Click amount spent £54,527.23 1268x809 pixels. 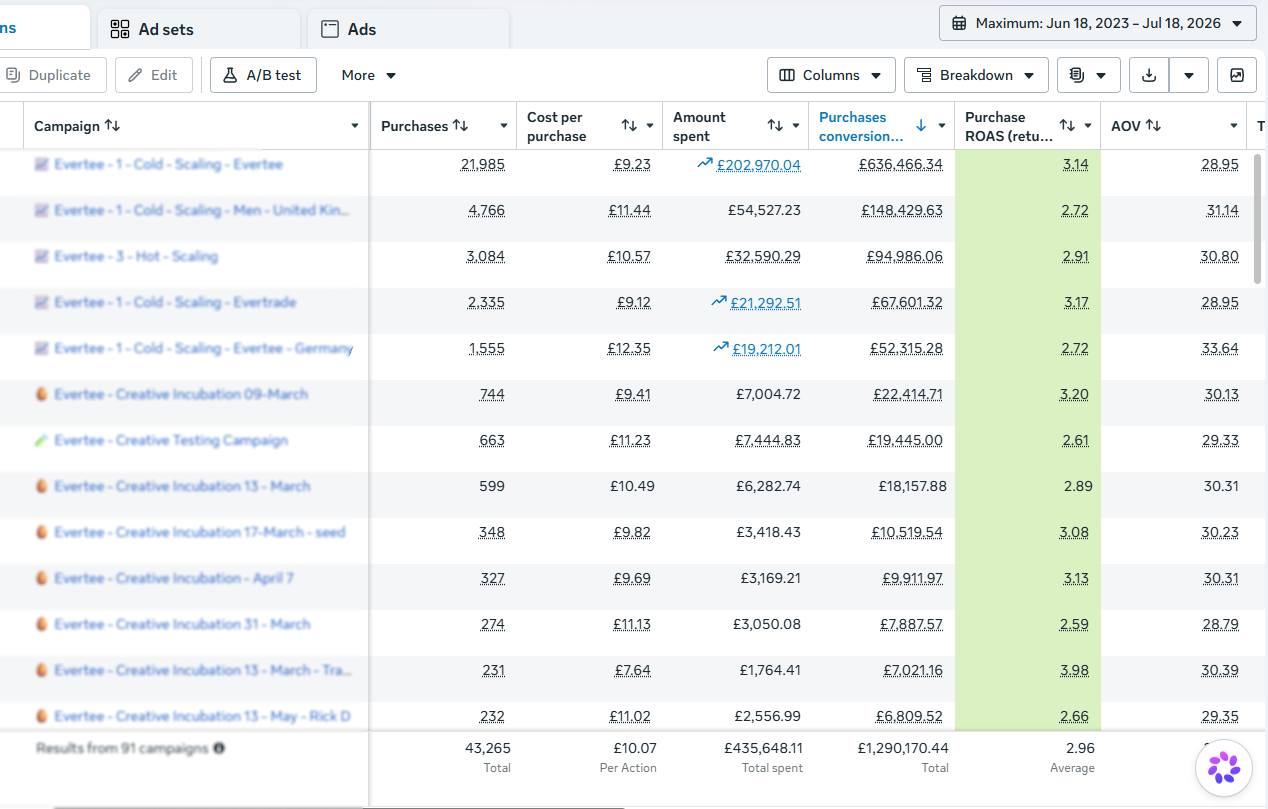point(764,210)
